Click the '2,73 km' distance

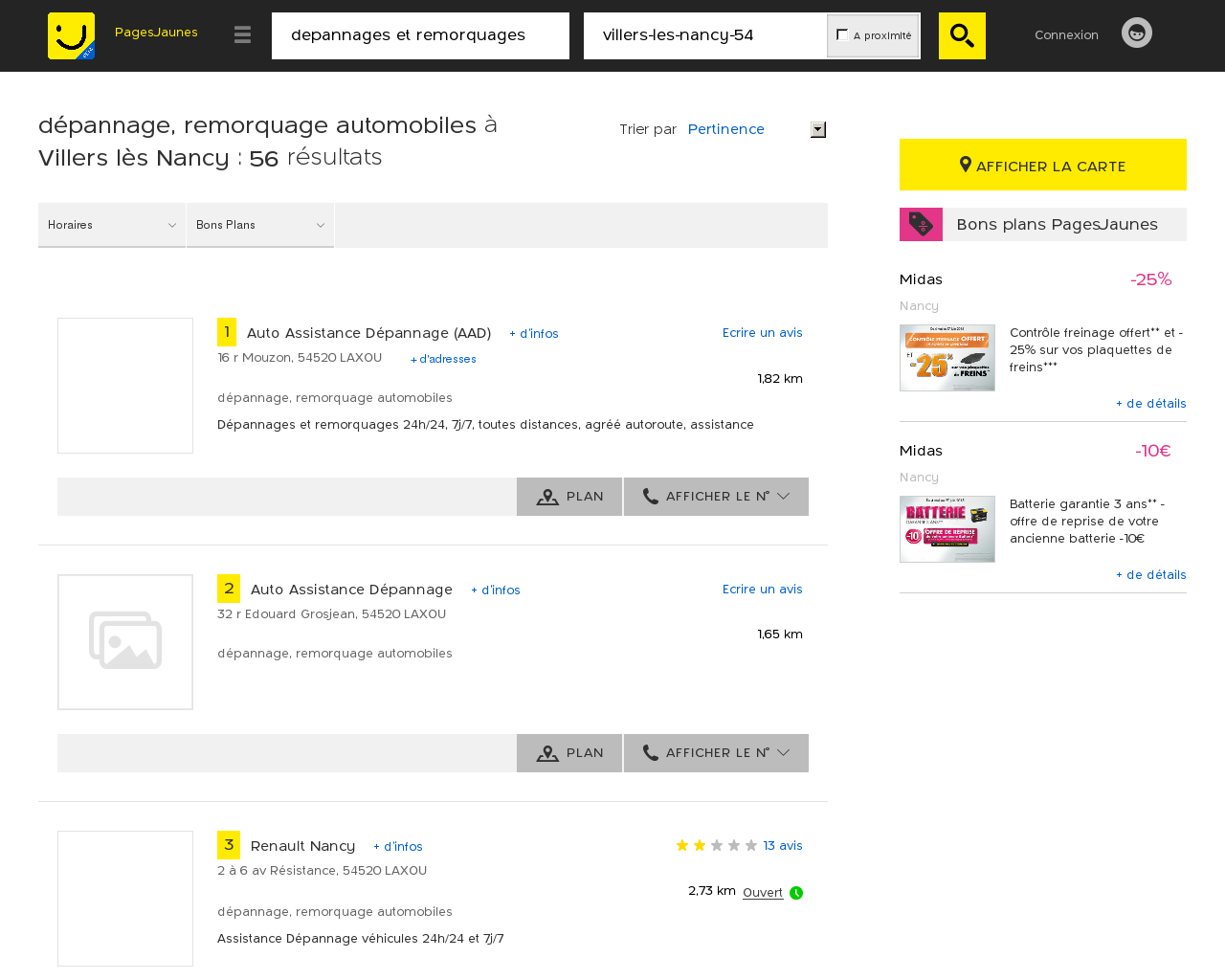coord(712,891)
